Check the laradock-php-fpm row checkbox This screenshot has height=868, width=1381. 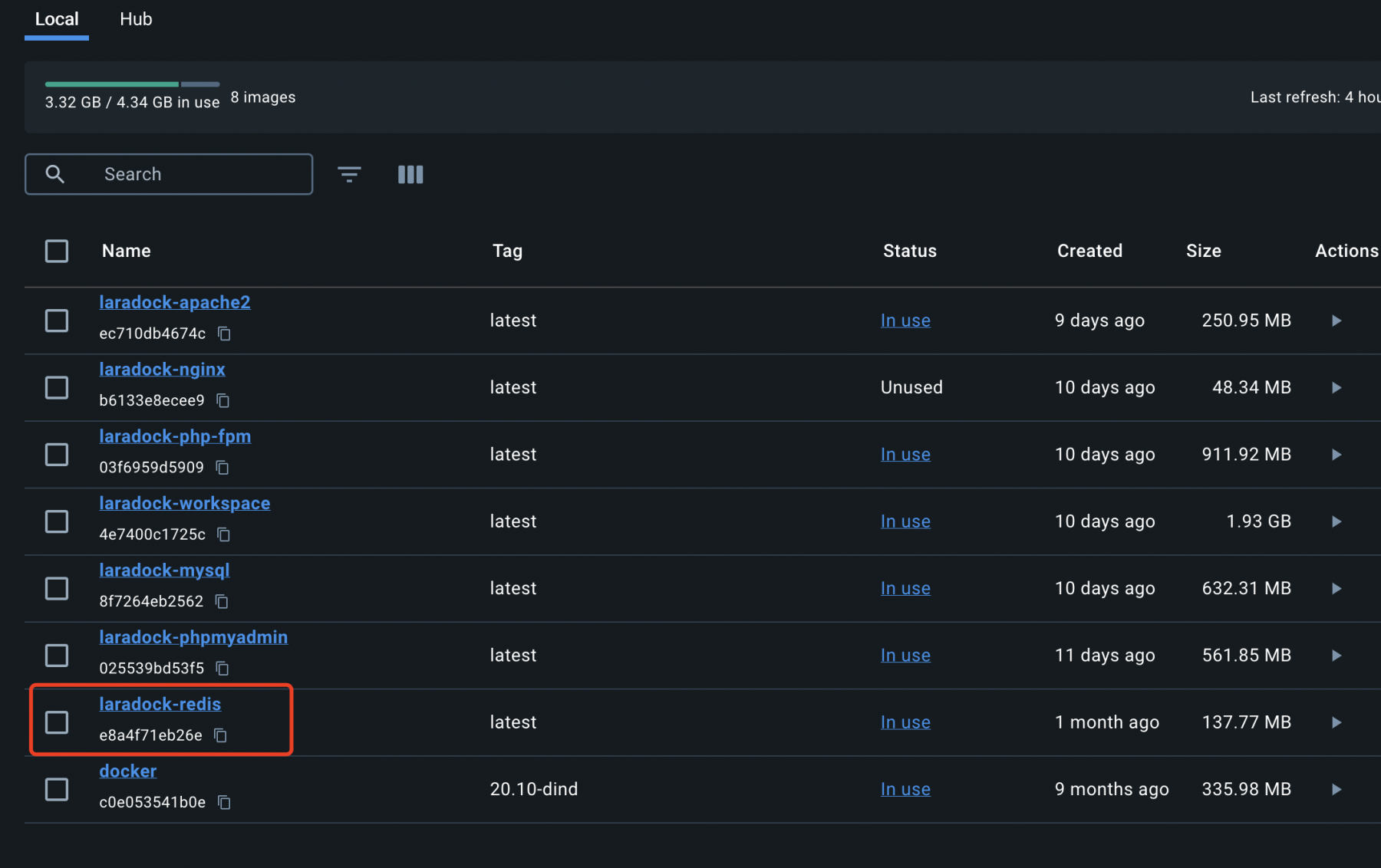(x=57, y=455)
